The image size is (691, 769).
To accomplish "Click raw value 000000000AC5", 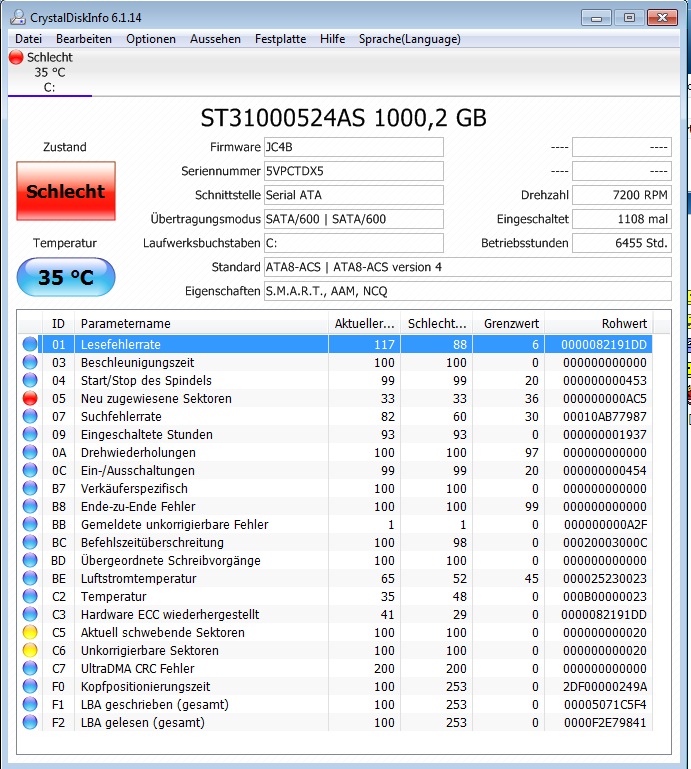I will (x=605, y=398).
